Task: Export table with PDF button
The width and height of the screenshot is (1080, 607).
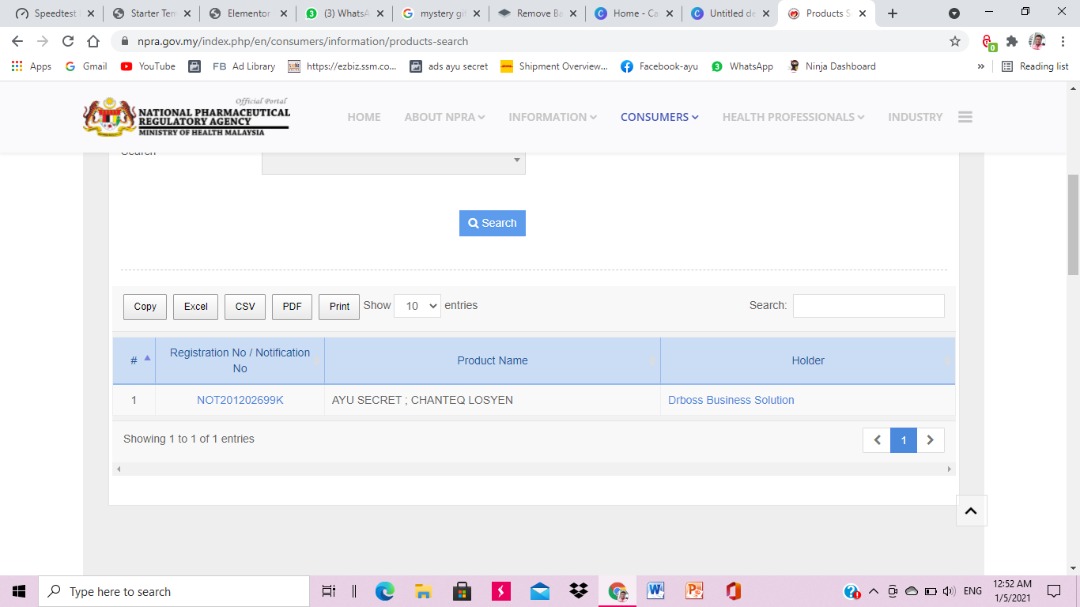Action: [x=292, y=307]
